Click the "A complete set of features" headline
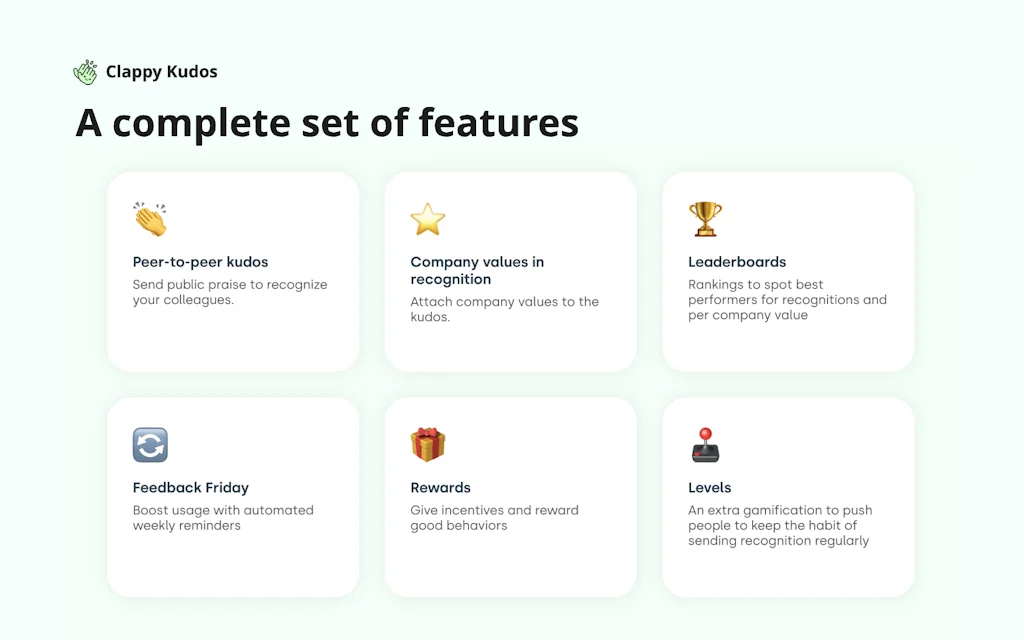Image resolution: width=1024 pixels, height=640 pixels. coord(327,123)
